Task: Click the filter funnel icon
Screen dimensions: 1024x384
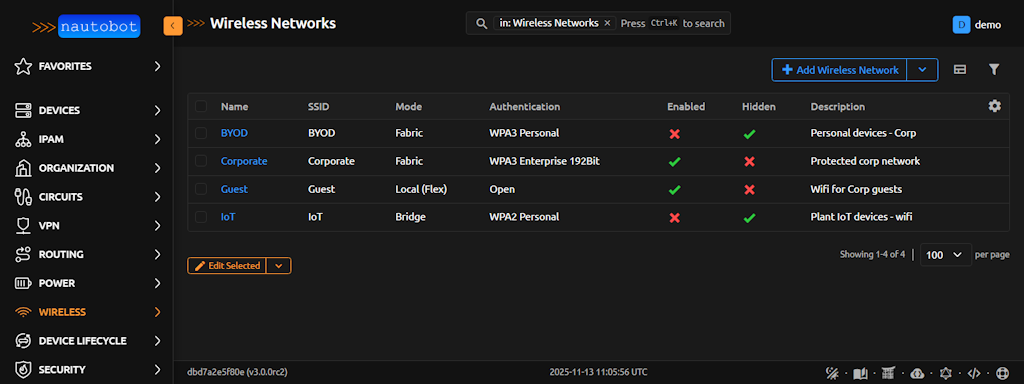Action: point(994,69)
